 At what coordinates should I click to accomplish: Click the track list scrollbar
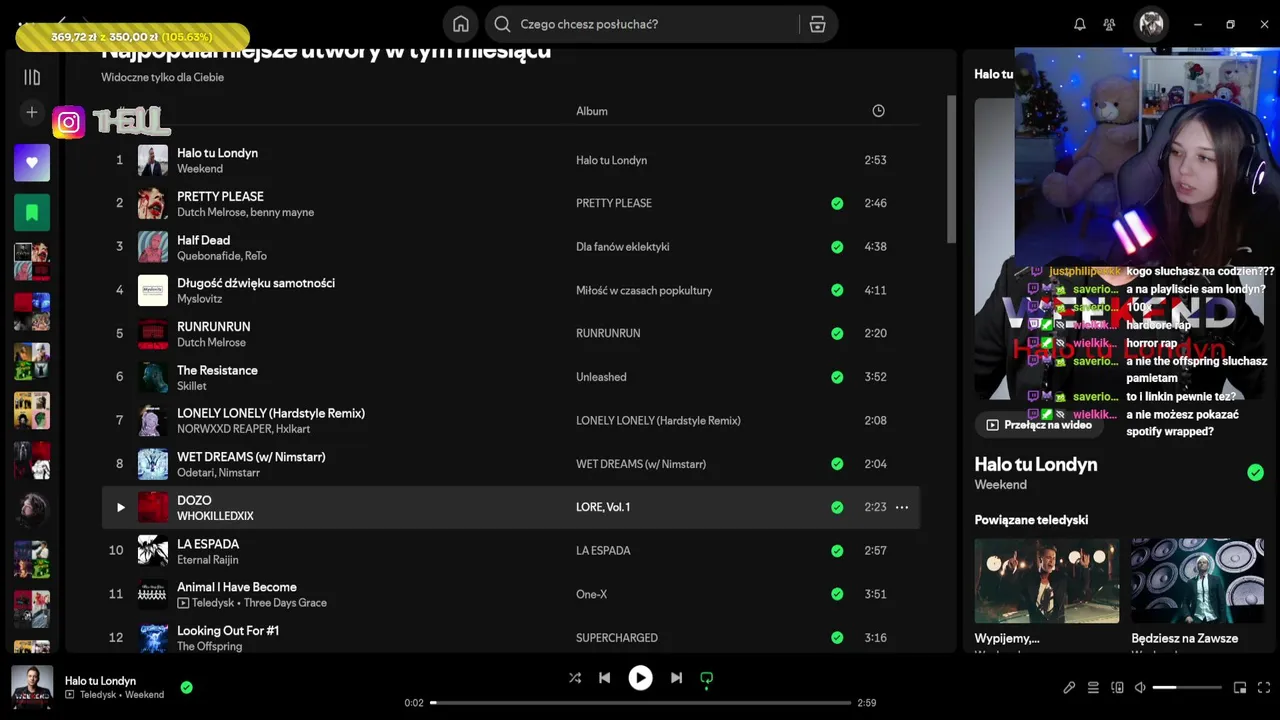pyautogui.click(x=951, y=170)
